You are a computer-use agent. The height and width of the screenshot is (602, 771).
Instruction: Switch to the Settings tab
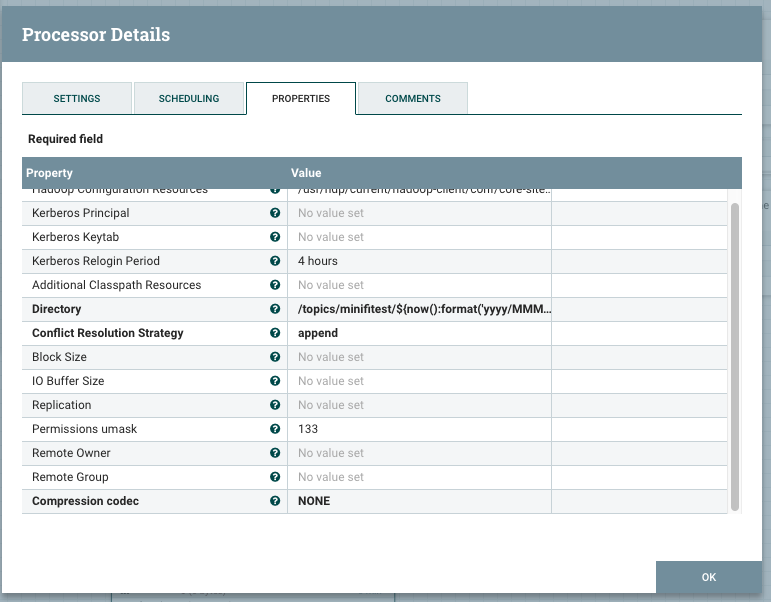tap(77, 99)
